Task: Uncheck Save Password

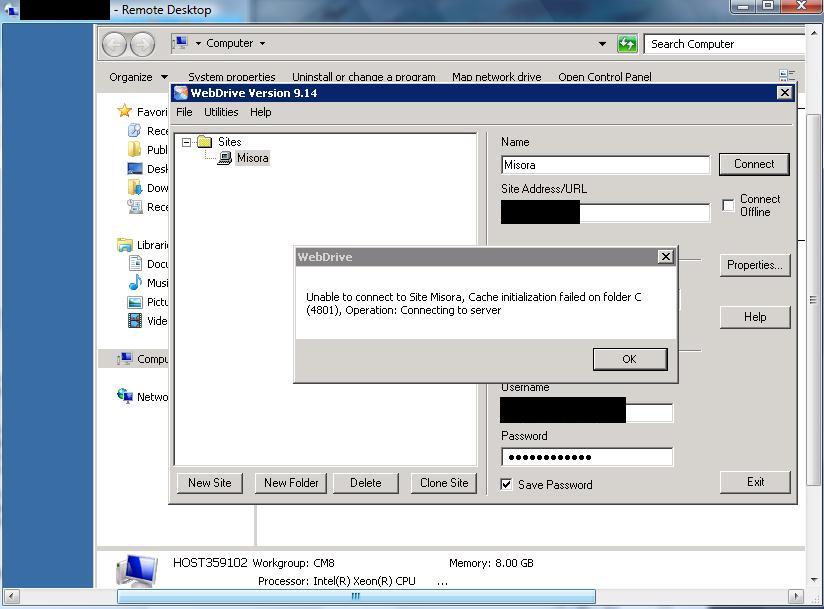Action: tap(506, 484)
